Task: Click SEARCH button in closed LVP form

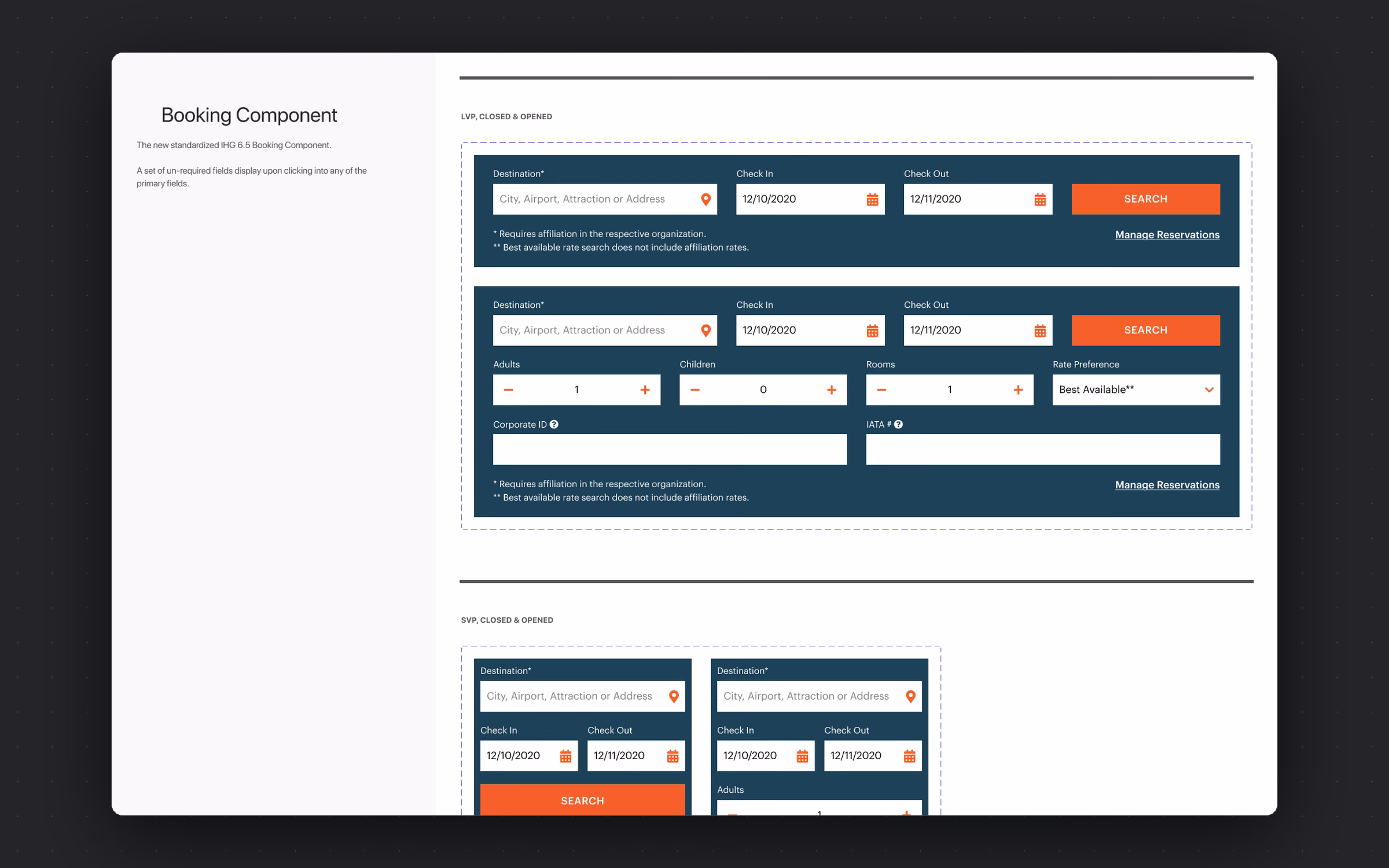Action: (1145, 199)
